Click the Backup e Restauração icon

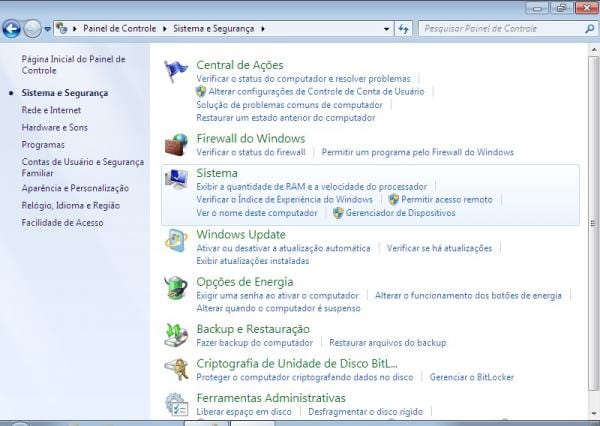[176, 335]
